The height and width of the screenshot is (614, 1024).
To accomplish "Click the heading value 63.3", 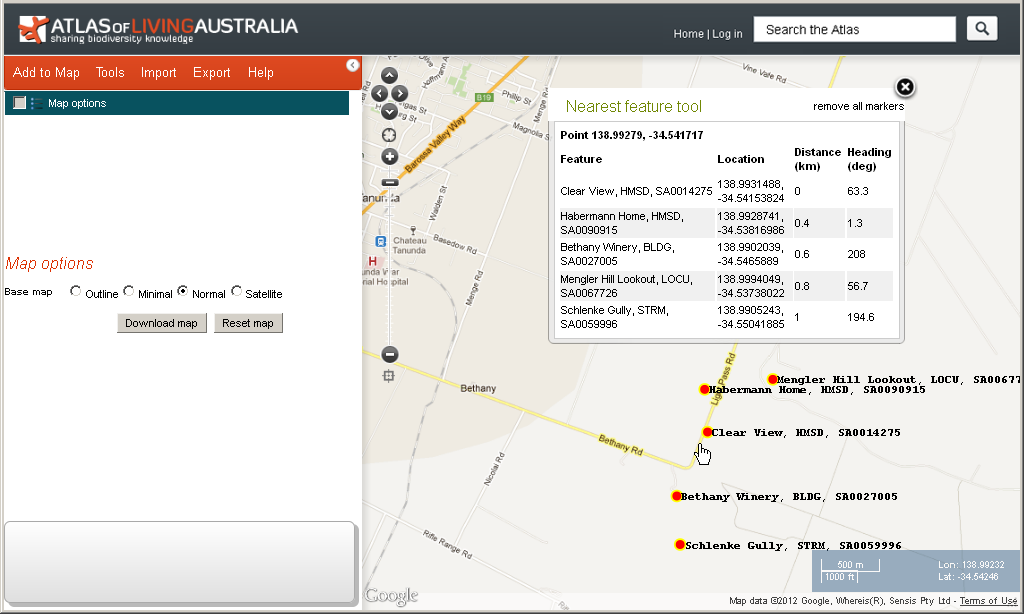I will [857, 191].
